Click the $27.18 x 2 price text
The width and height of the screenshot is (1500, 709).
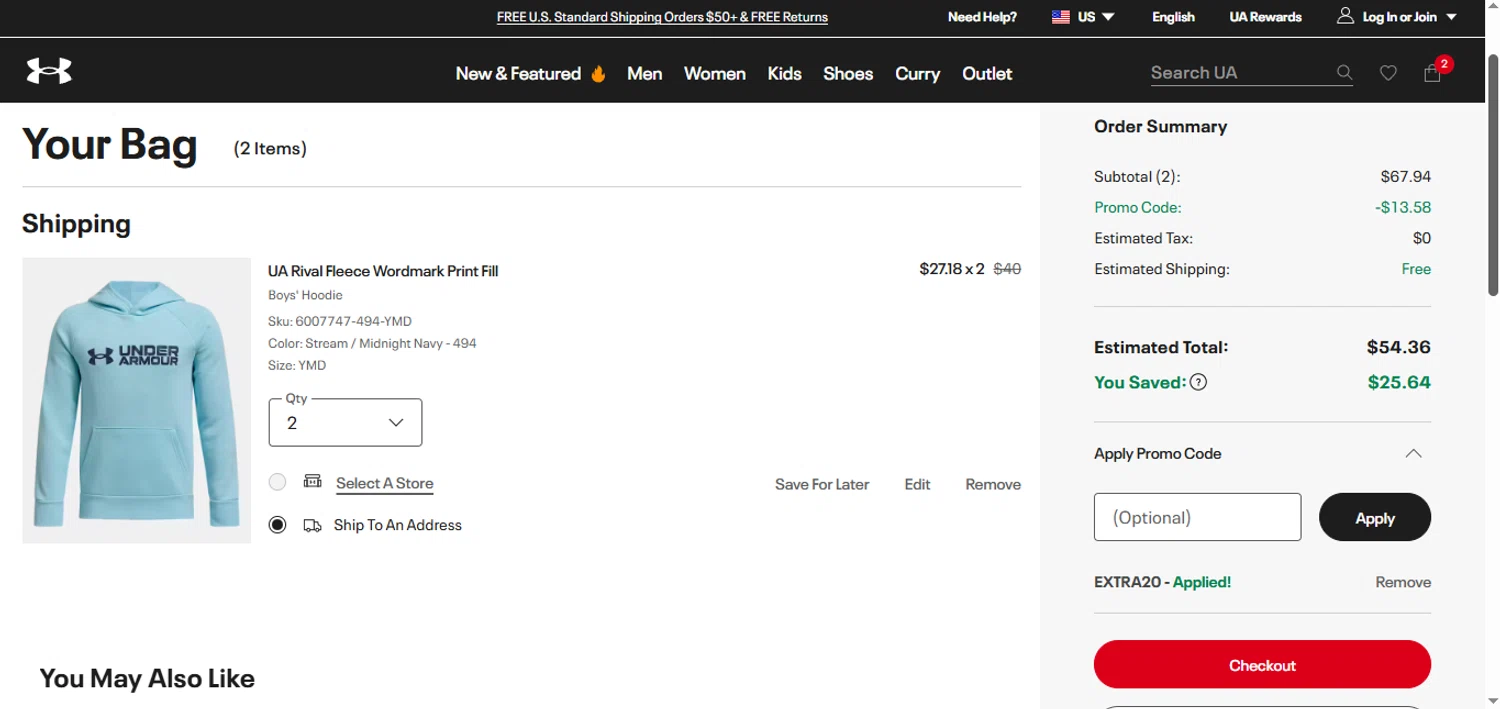(x=952, y=268)
